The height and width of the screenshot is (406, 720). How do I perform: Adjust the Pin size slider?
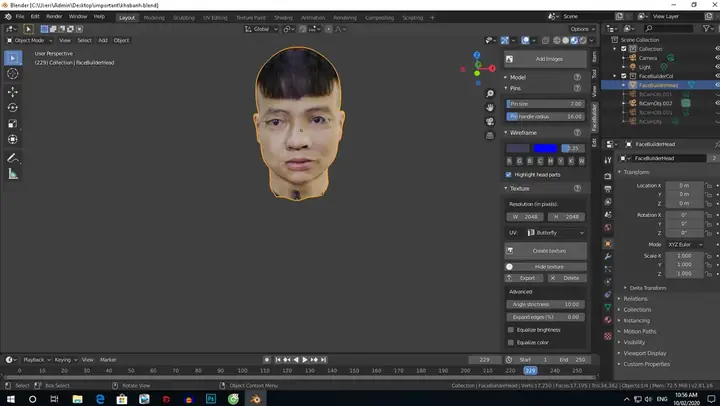546,104
